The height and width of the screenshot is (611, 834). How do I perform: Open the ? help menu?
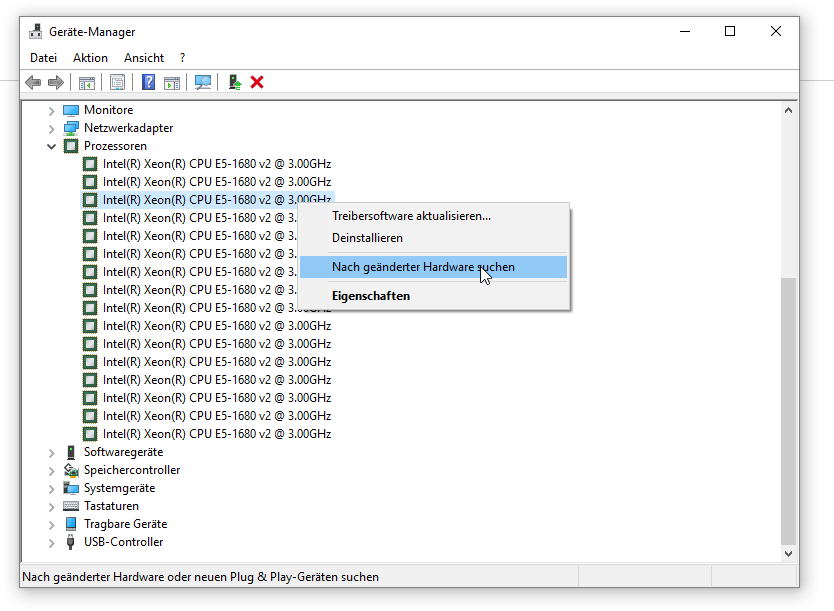point(182,57)
